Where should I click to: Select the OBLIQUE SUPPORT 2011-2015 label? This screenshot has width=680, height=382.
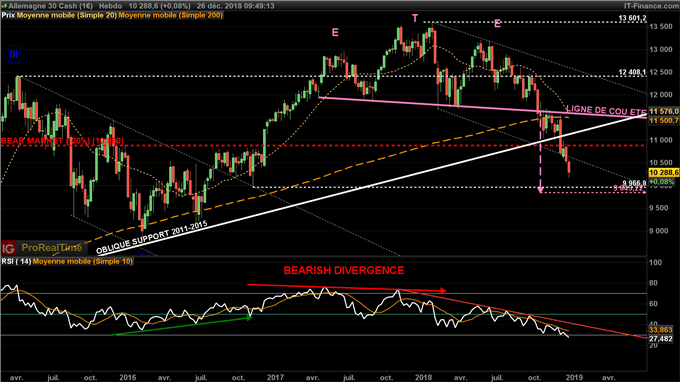[152, 238]
